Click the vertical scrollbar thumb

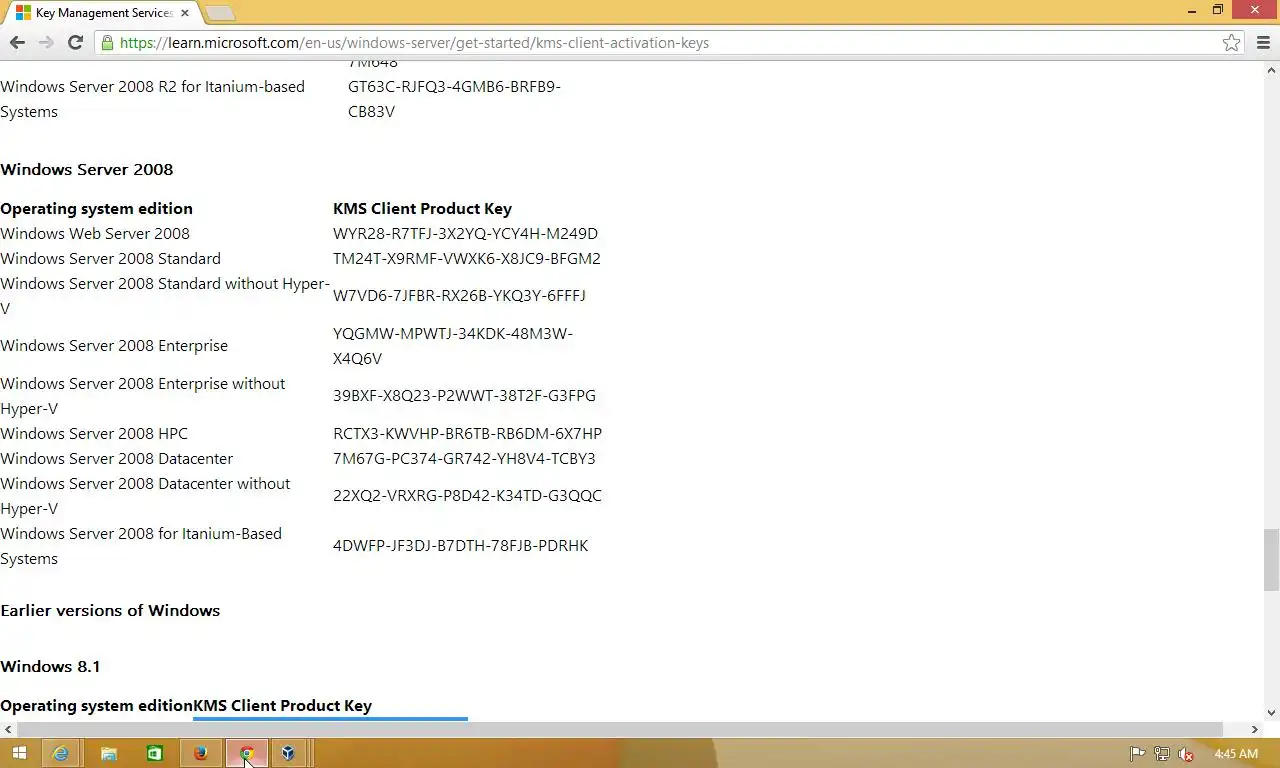tap(1272, 560)
